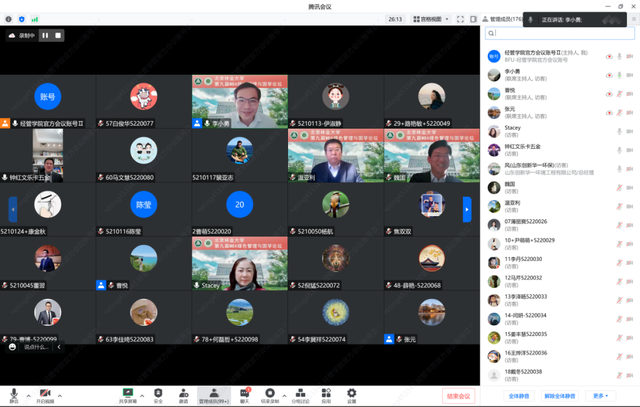Viewport: 640px width, 407px height.
Task: Click the meeting info icon at top left
Action: click(x=8, y=19)
